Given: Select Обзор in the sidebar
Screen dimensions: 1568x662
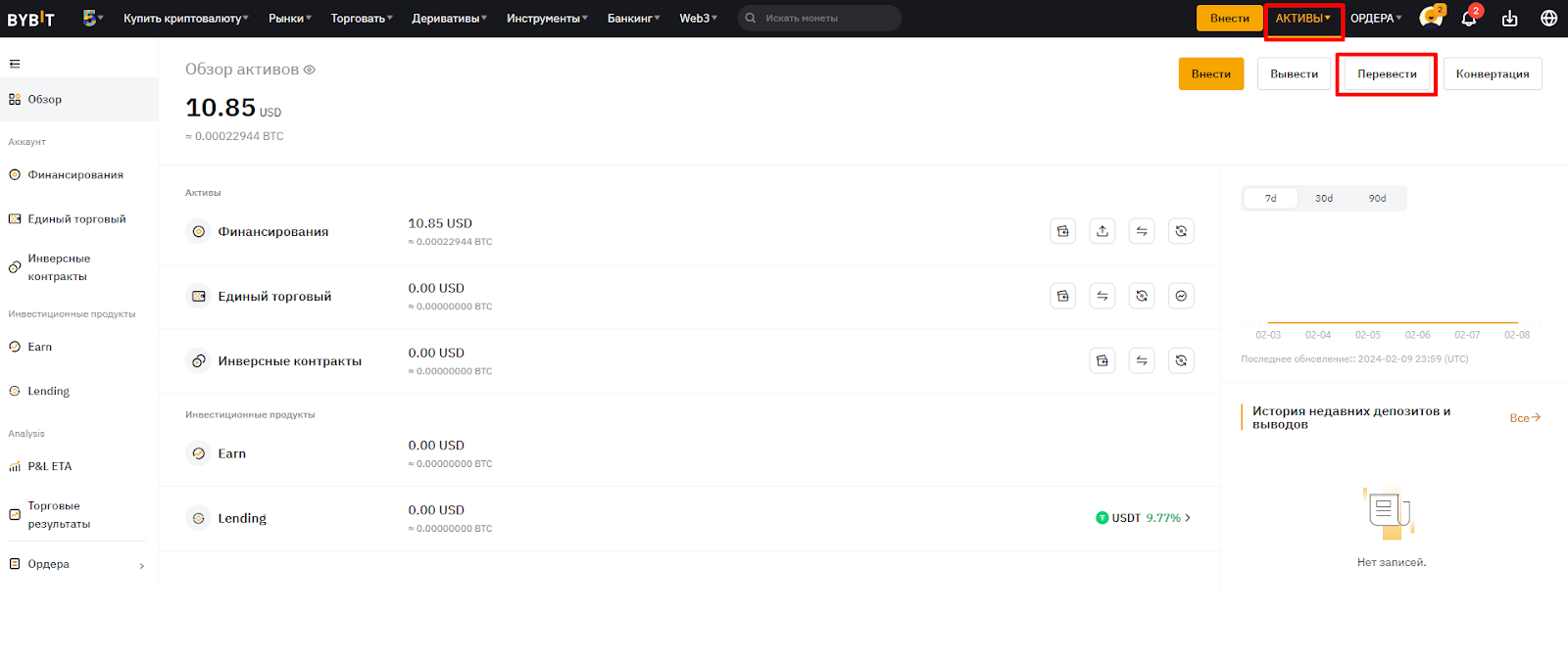Looking at the screenshot, I should click(x=78, y=99).
